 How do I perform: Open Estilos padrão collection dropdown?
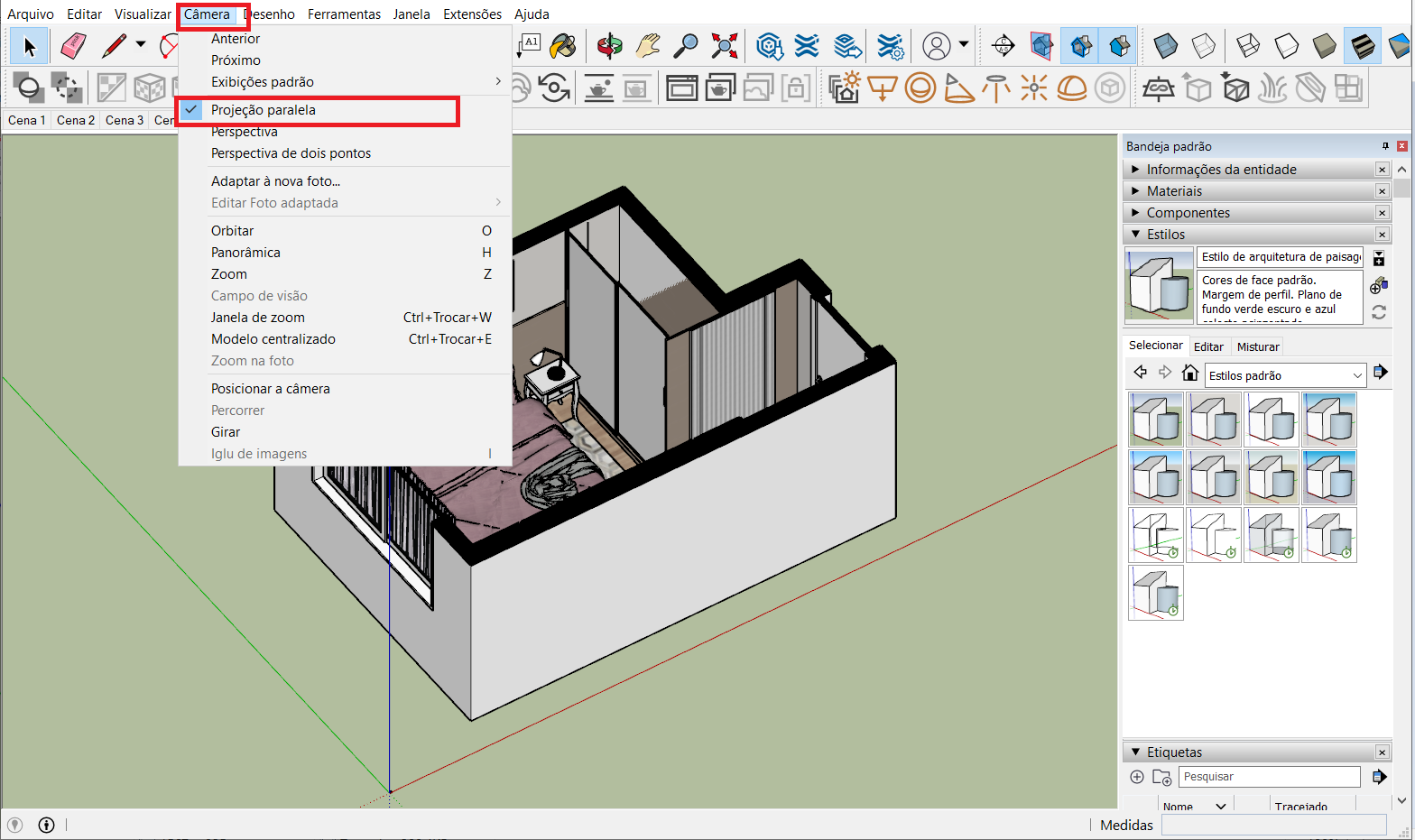click(x=1285, y=375)
